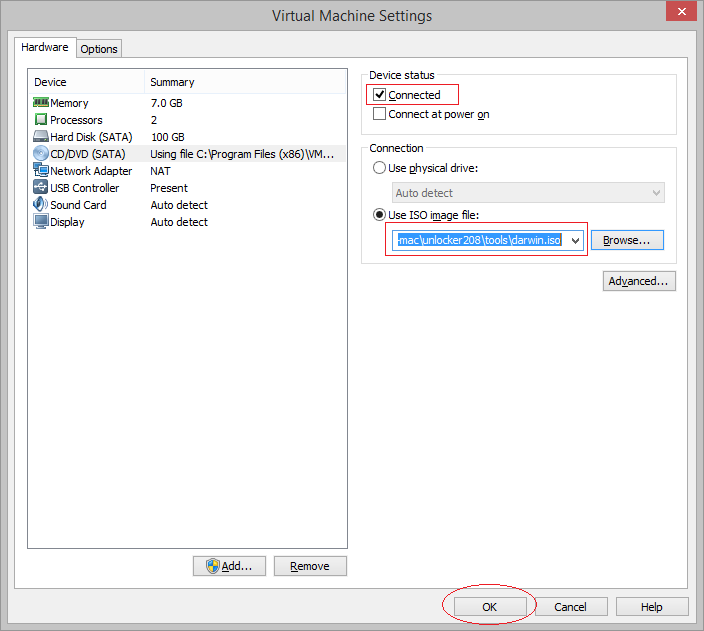Select the Sound Card row

point(188,205)
